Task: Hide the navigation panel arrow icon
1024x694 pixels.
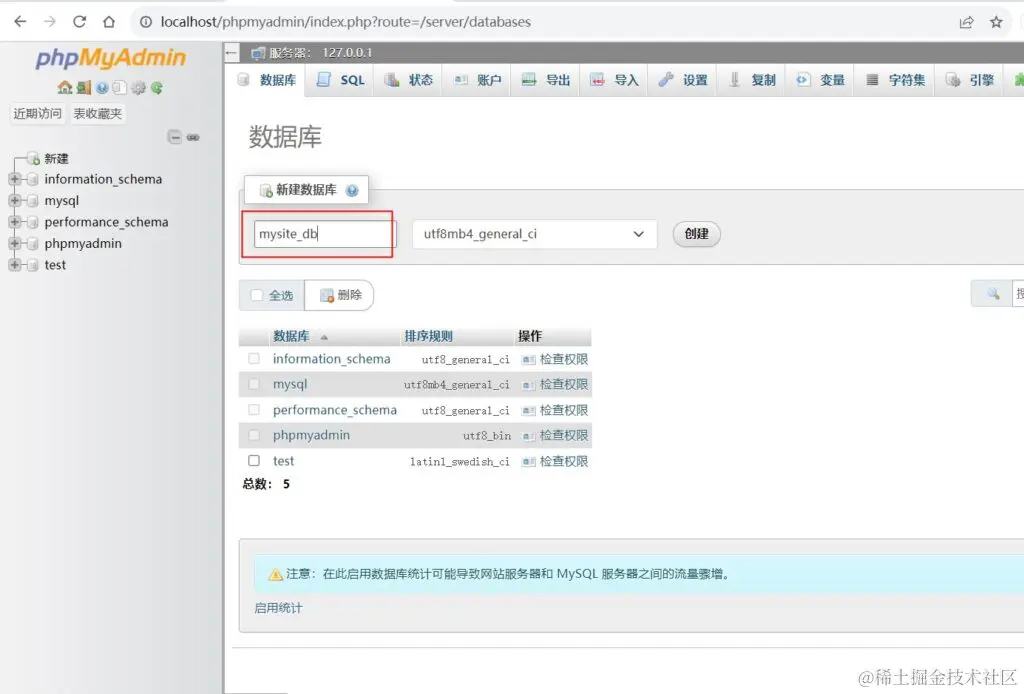Action: (x=231, y=53)
